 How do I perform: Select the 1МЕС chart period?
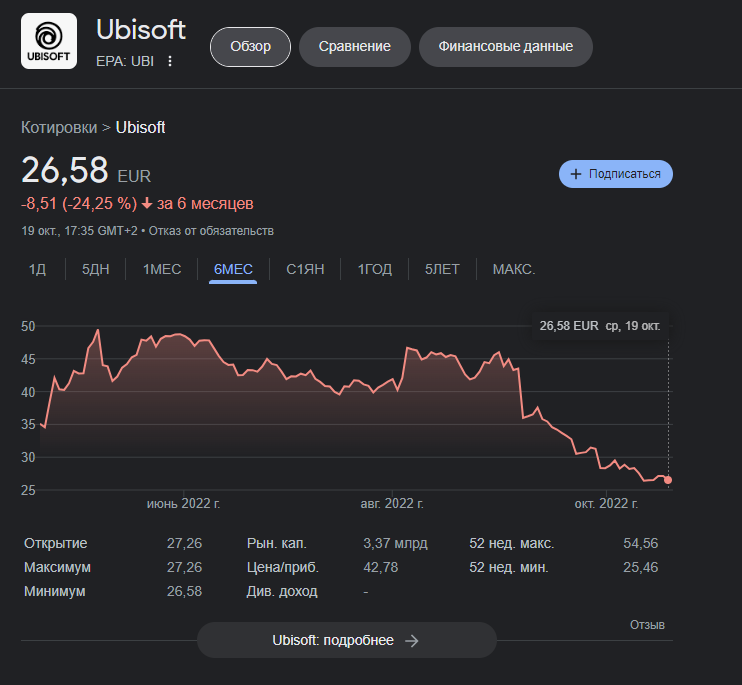pos(162,269)
